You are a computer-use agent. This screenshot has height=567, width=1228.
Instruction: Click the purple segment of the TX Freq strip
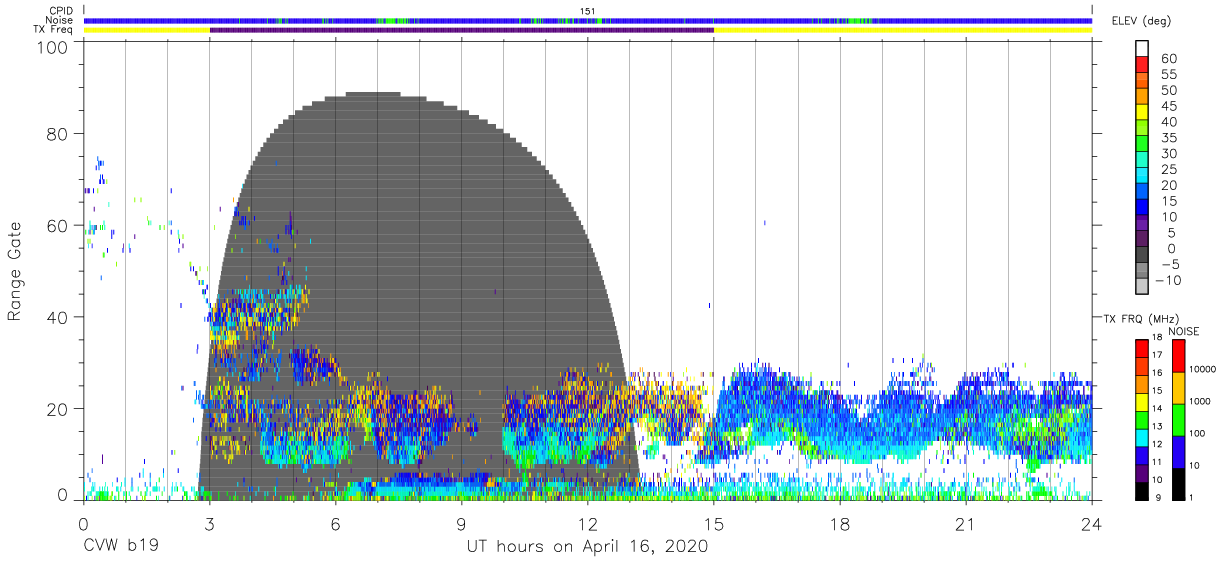[x=462, y=30]
